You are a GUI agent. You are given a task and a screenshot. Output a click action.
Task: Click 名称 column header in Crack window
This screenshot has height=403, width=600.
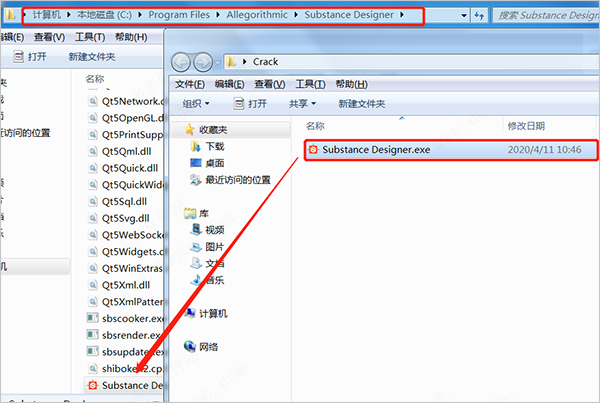pos(315,126)
